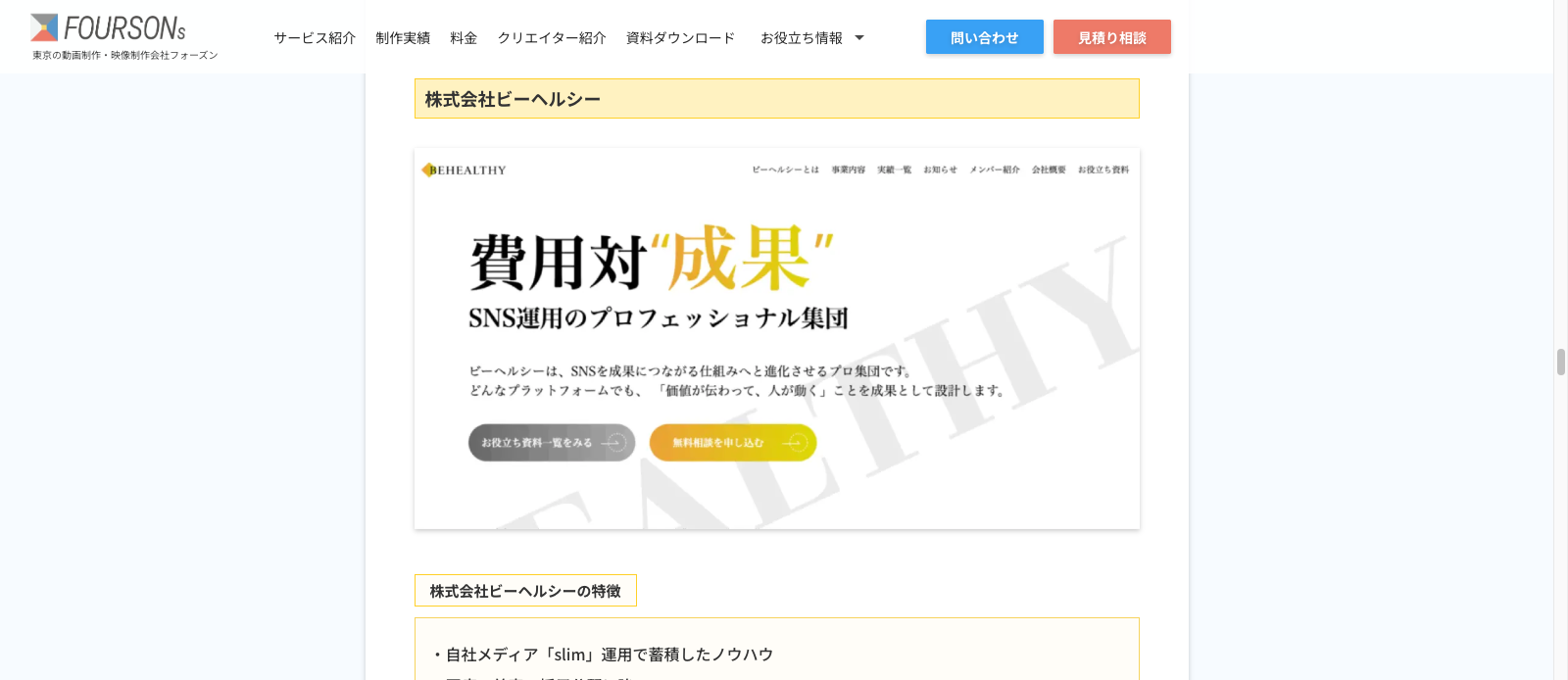Go to 制作実績 page
Viewport: 1568px width, 680px height.
[403, 37]
